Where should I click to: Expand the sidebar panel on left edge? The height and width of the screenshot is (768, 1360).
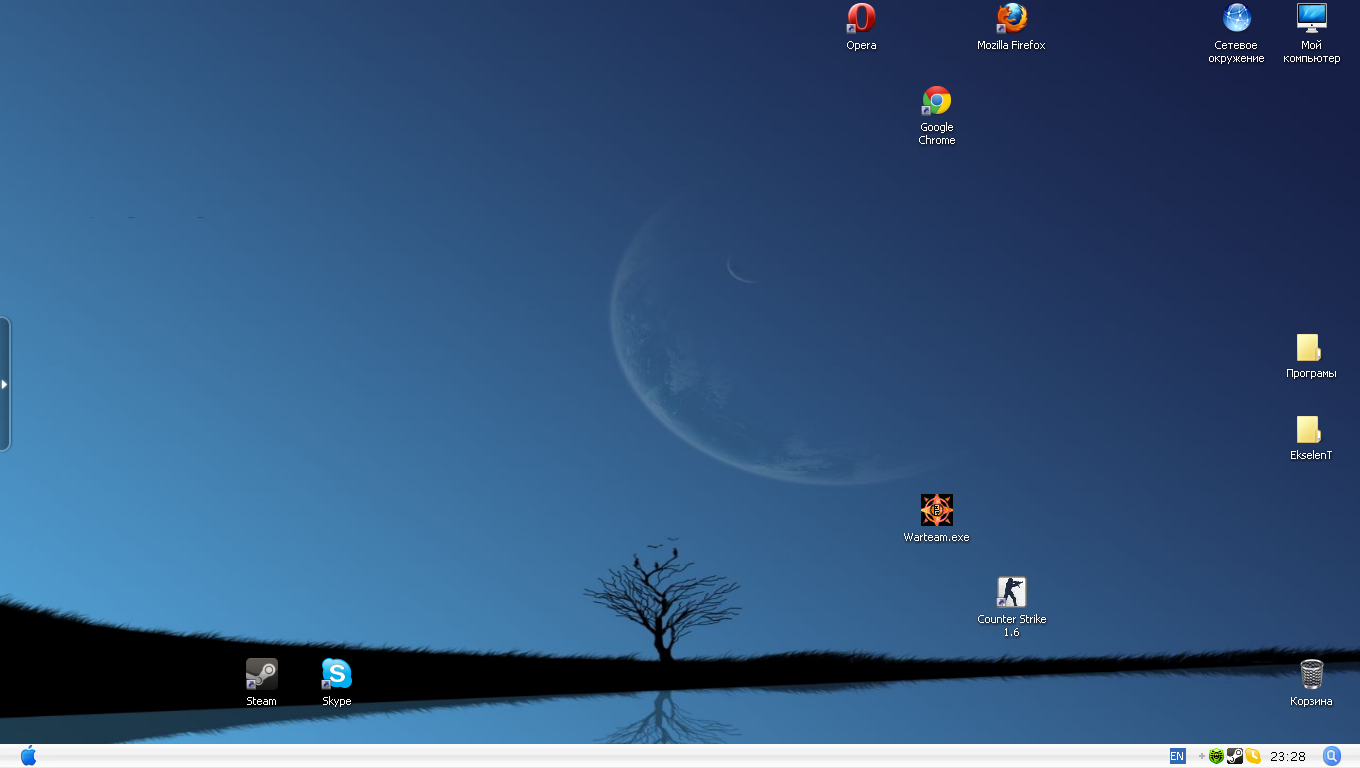(5, 384)
